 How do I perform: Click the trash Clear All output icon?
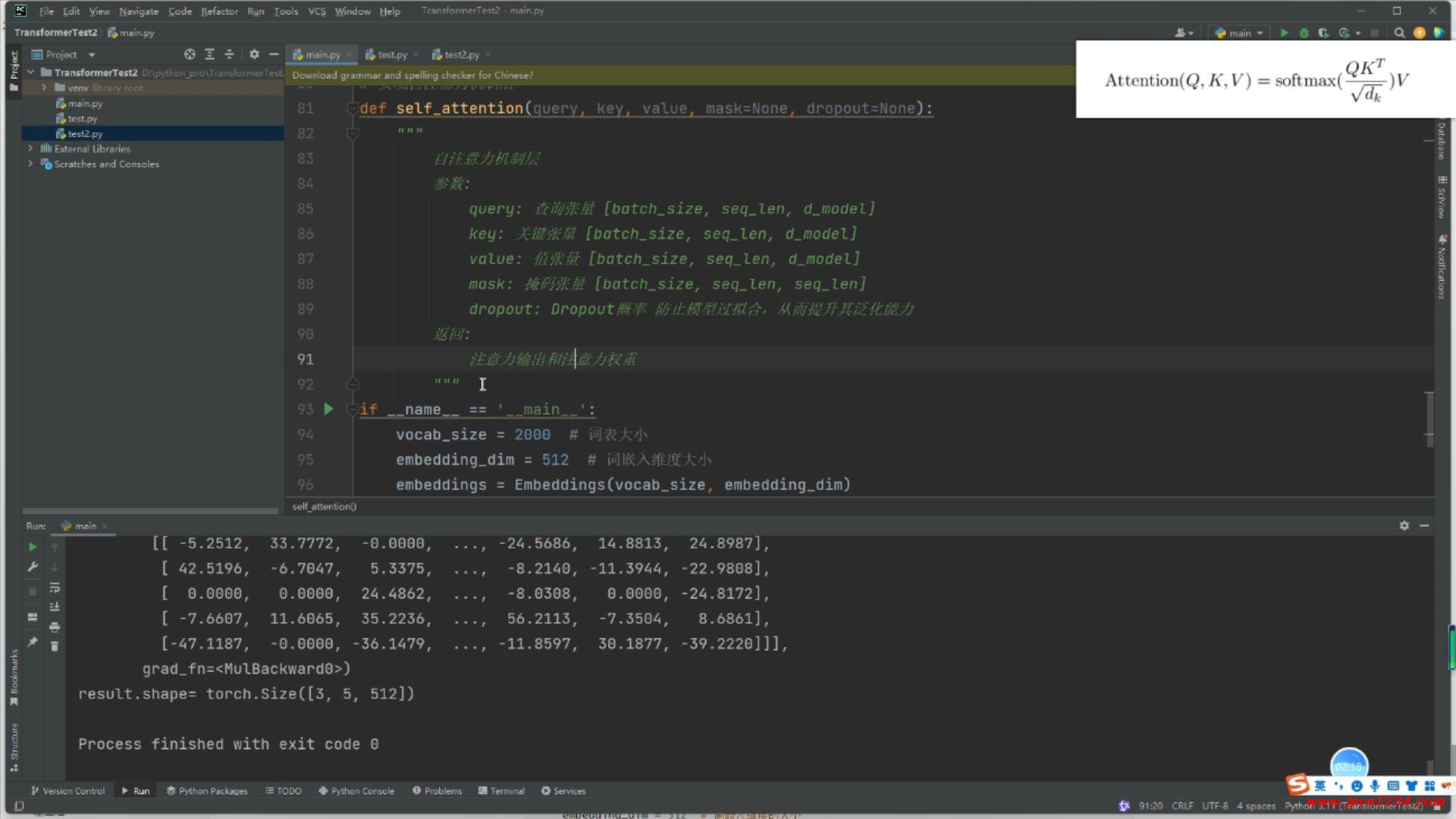tap(55, 646)
